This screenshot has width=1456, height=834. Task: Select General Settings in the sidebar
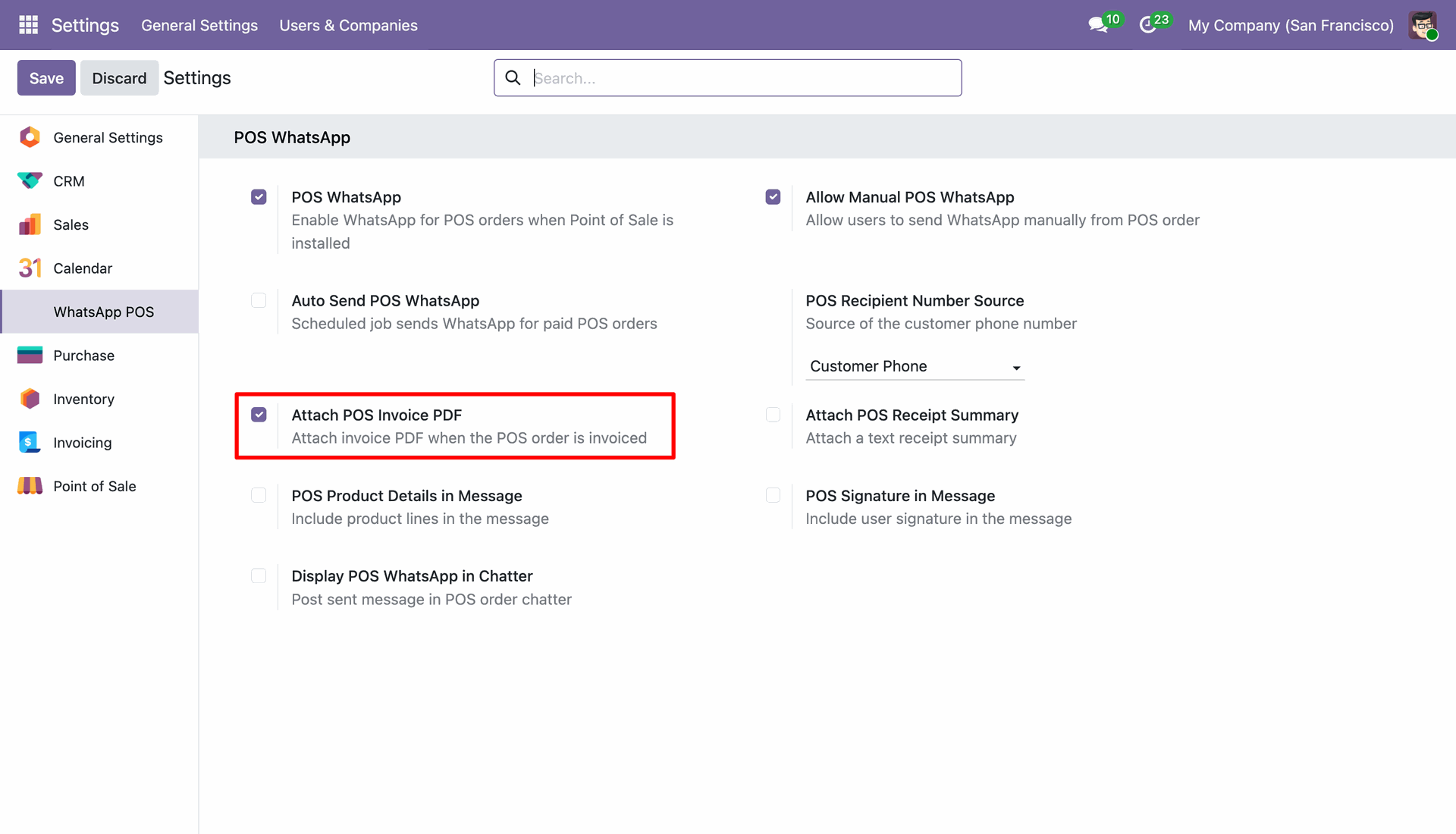point(99,137)
